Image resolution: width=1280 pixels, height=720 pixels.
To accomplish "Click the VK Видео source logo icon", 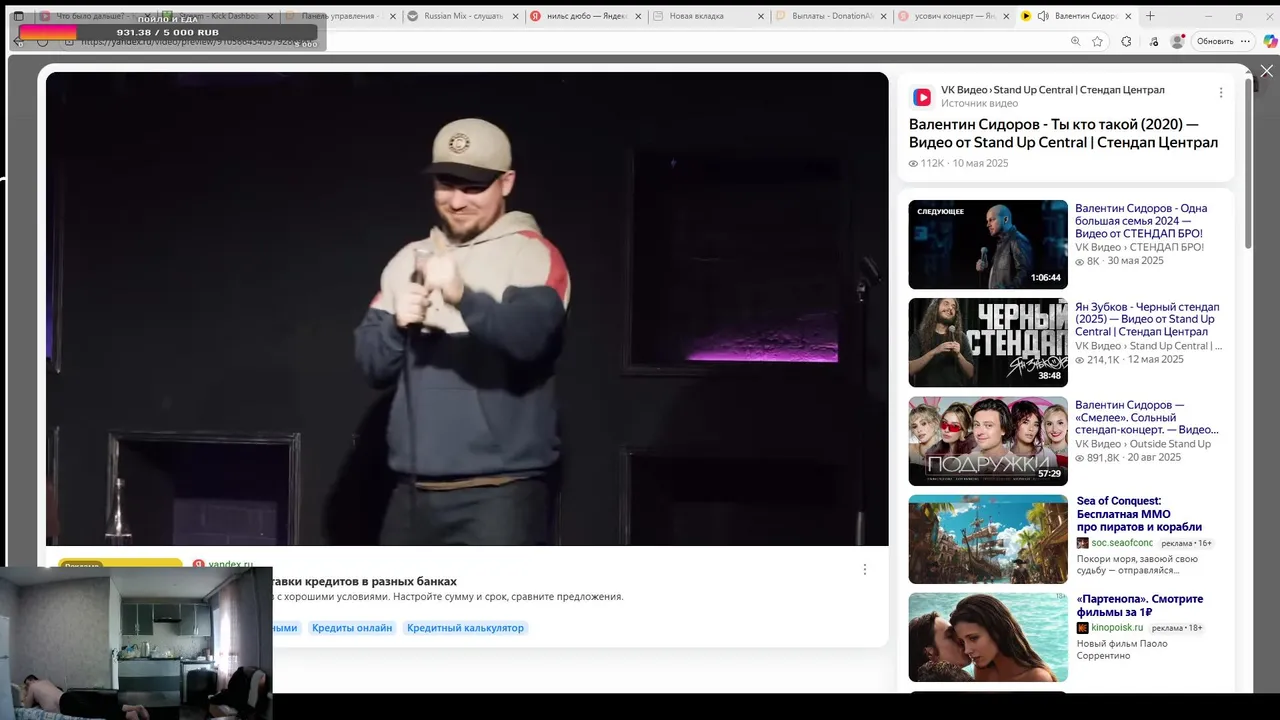I will coord(922,97).
